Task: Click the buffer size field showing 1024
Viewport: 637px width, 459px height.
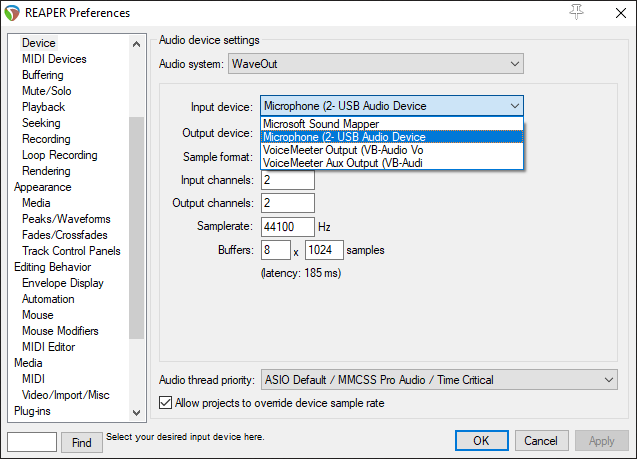Action: click(x=323, y=249)
